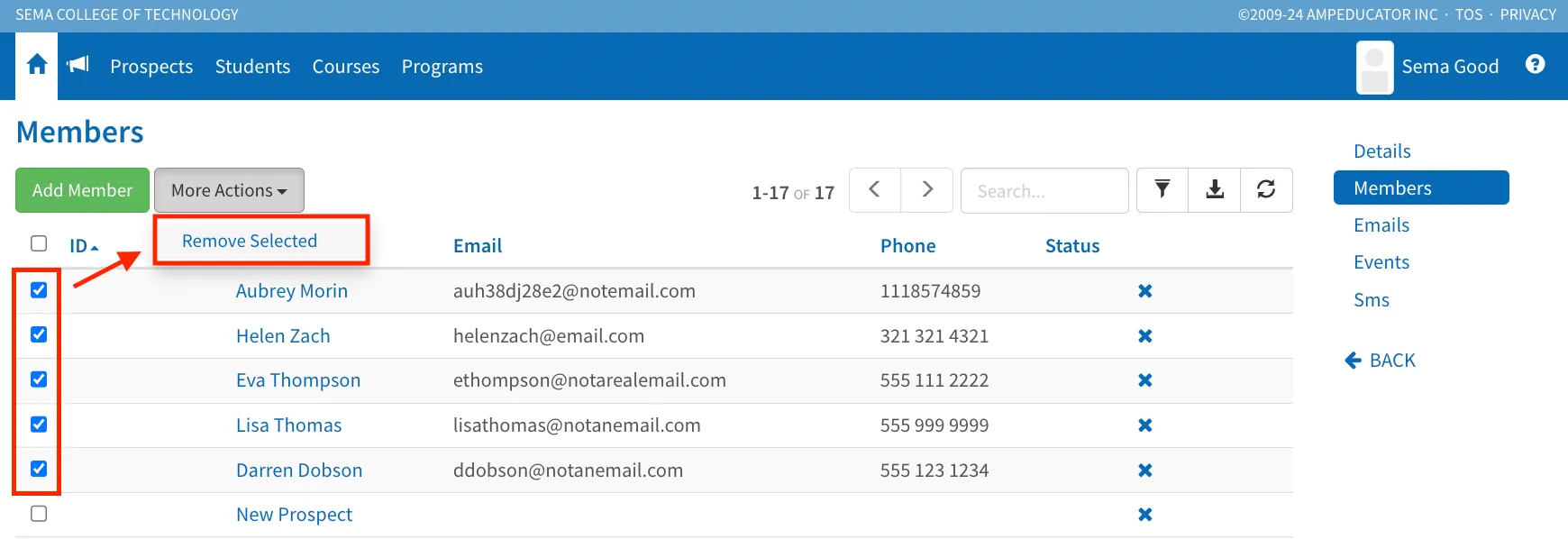
Task: Sort members by Email column header
Action: click(x=478, y=246)
